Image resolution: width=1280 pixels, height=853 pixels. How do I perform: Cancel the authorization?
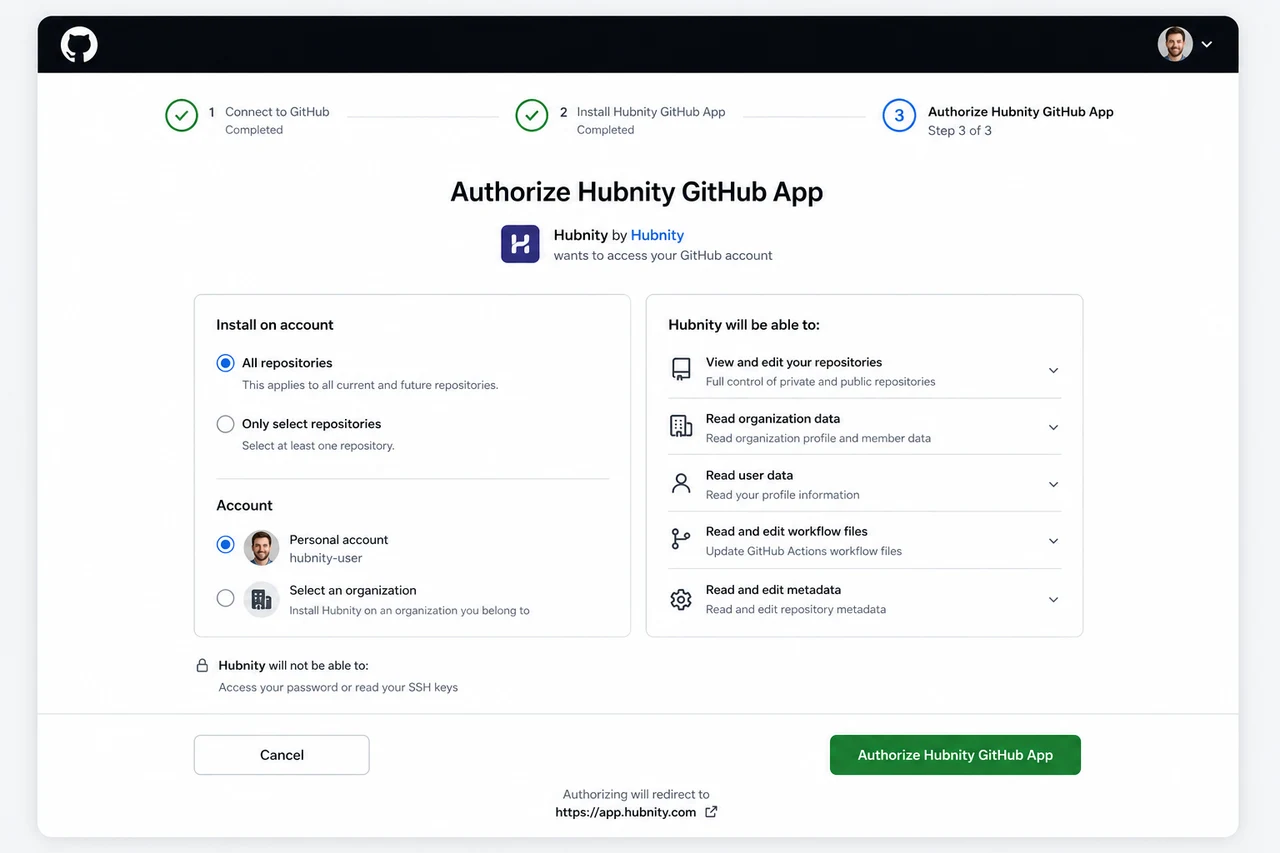point(282,755)
